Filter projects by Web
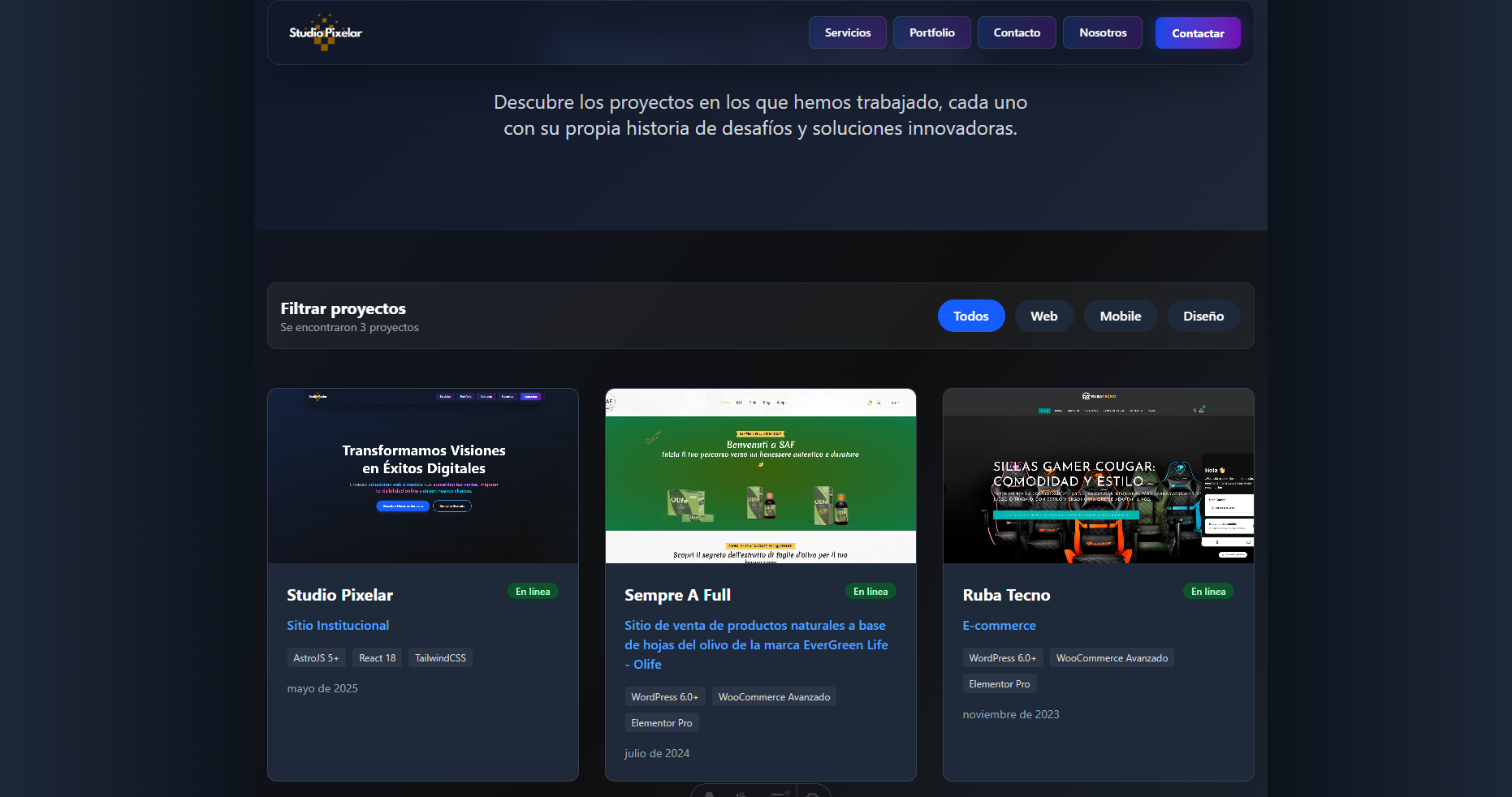 coord(1043,316)
